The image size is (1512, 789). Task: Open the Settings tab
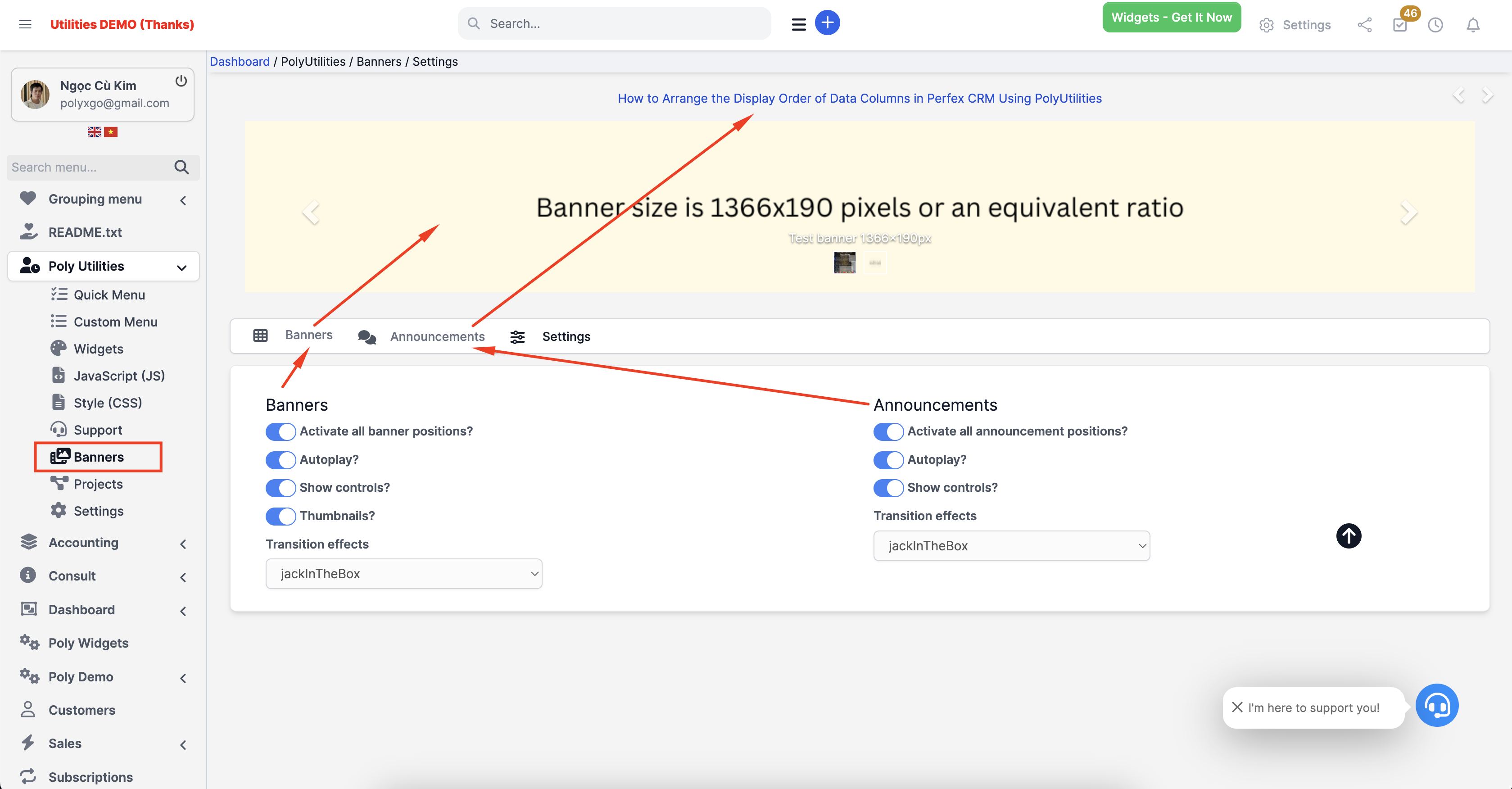pos(566,336)
